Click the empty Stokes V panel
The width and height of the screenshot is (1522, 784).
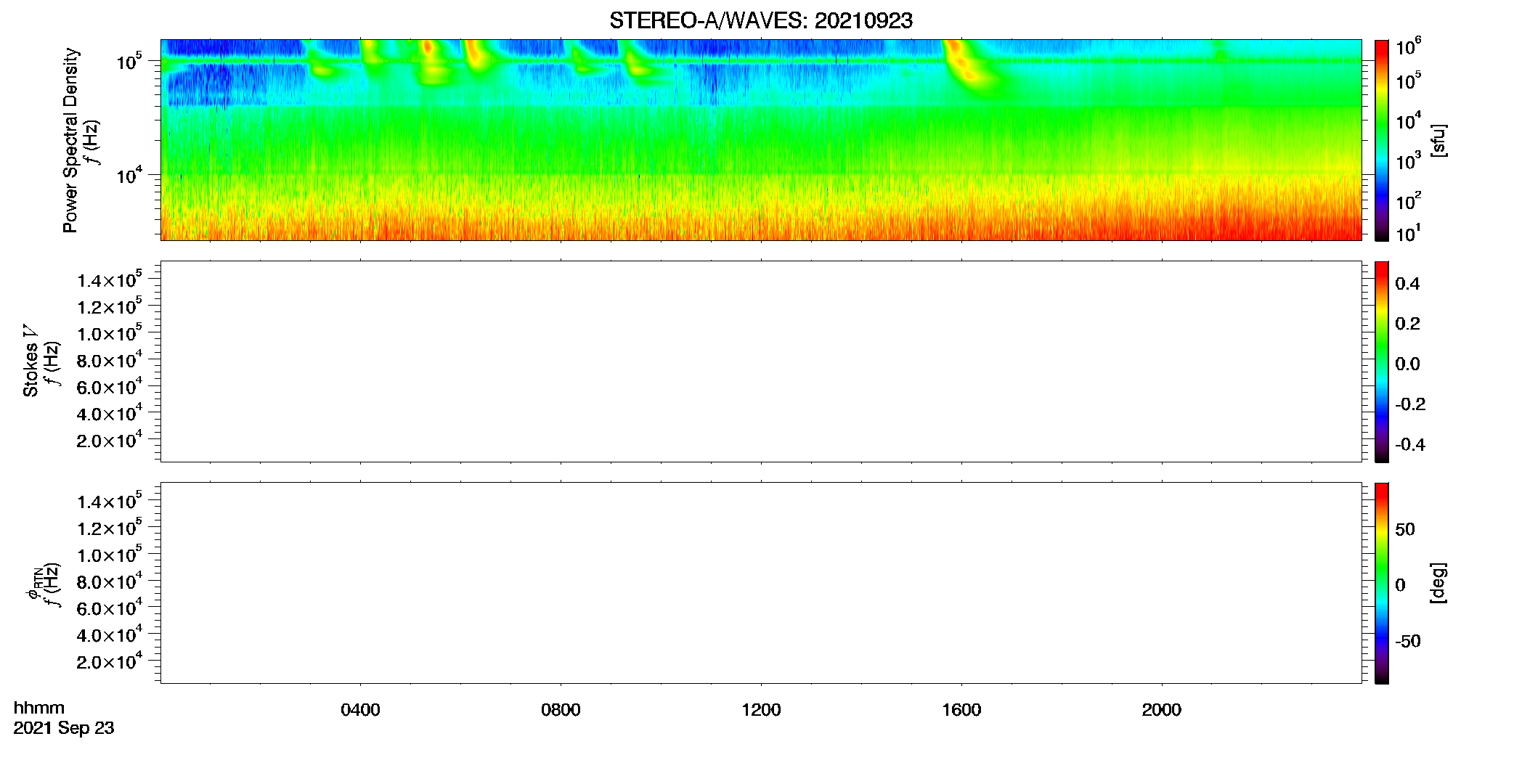coord(760,362)
